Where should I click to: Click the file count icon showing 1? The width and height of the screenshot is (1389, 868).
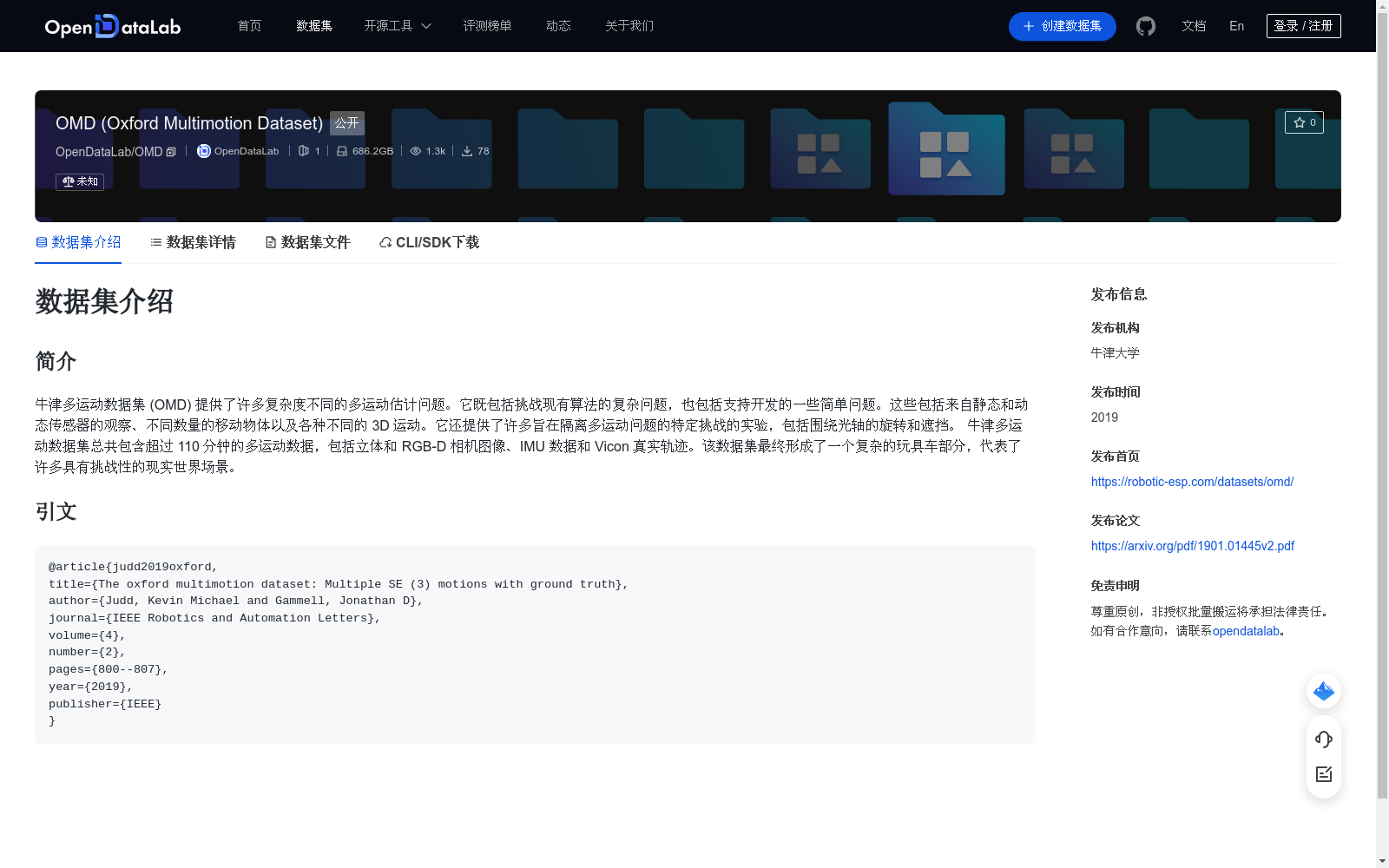coord(304,151)
